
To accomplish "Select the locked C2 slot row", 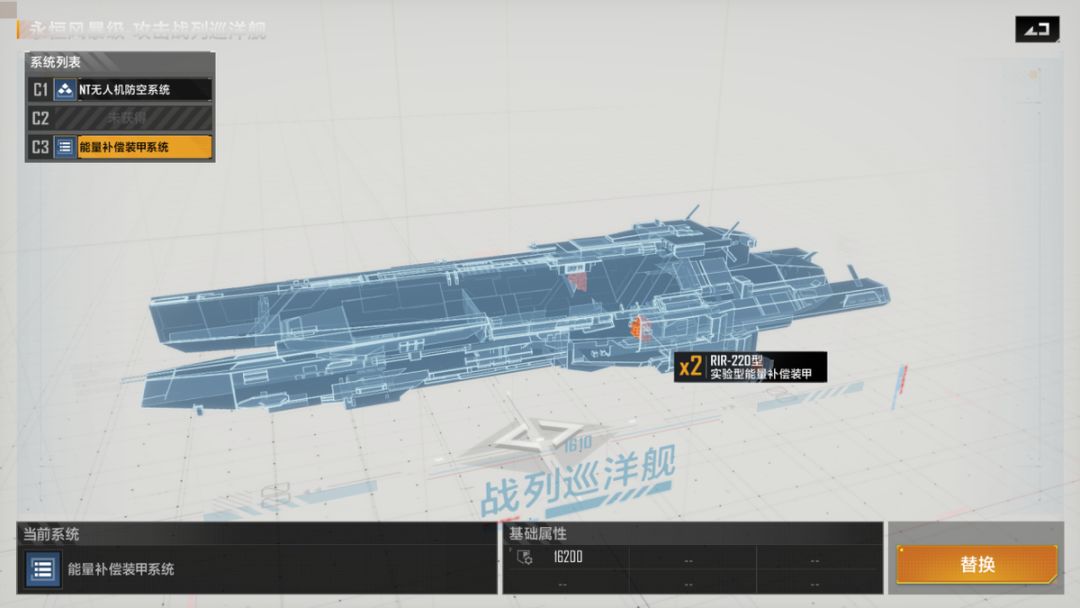I will coord(120,118).
